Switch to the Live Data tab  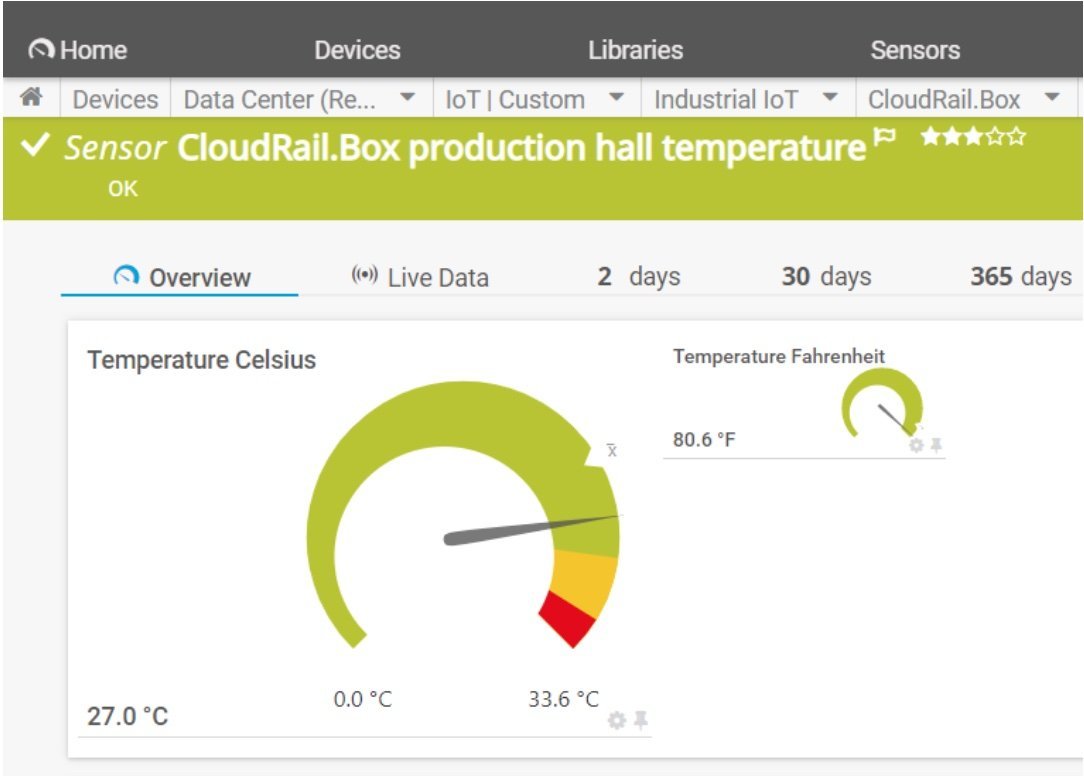(x=420, y=277)
